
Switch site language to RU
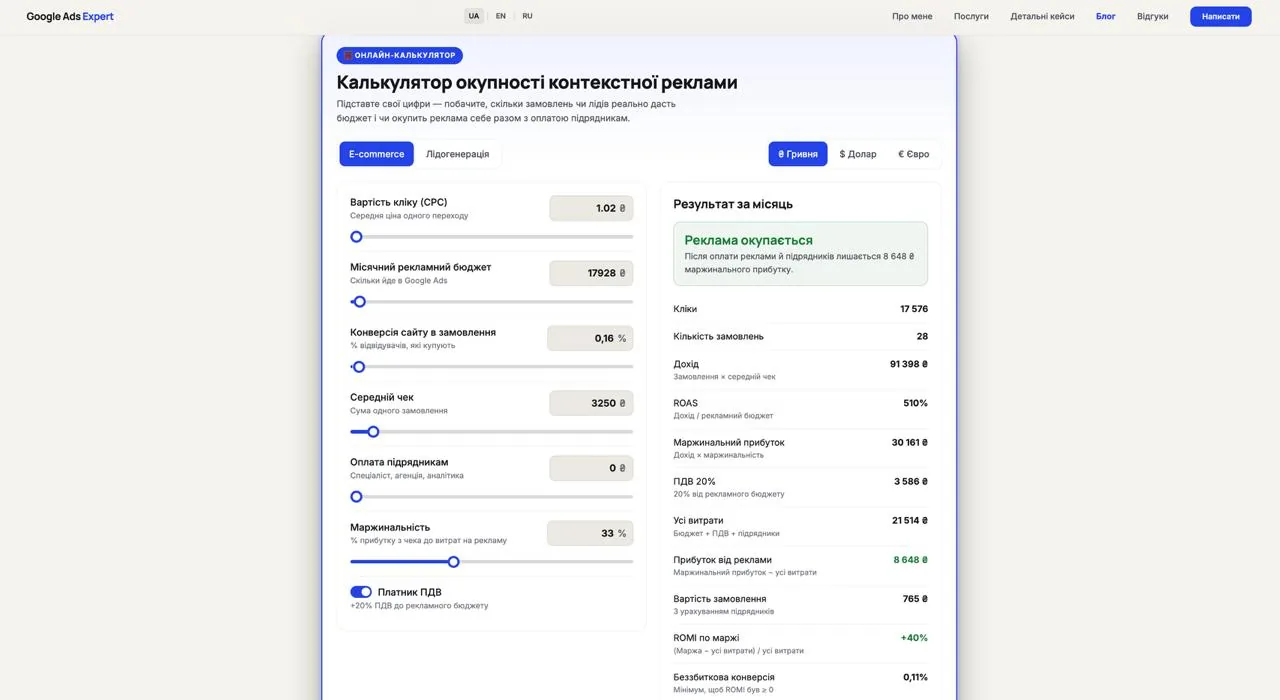(x=527, y=16)
